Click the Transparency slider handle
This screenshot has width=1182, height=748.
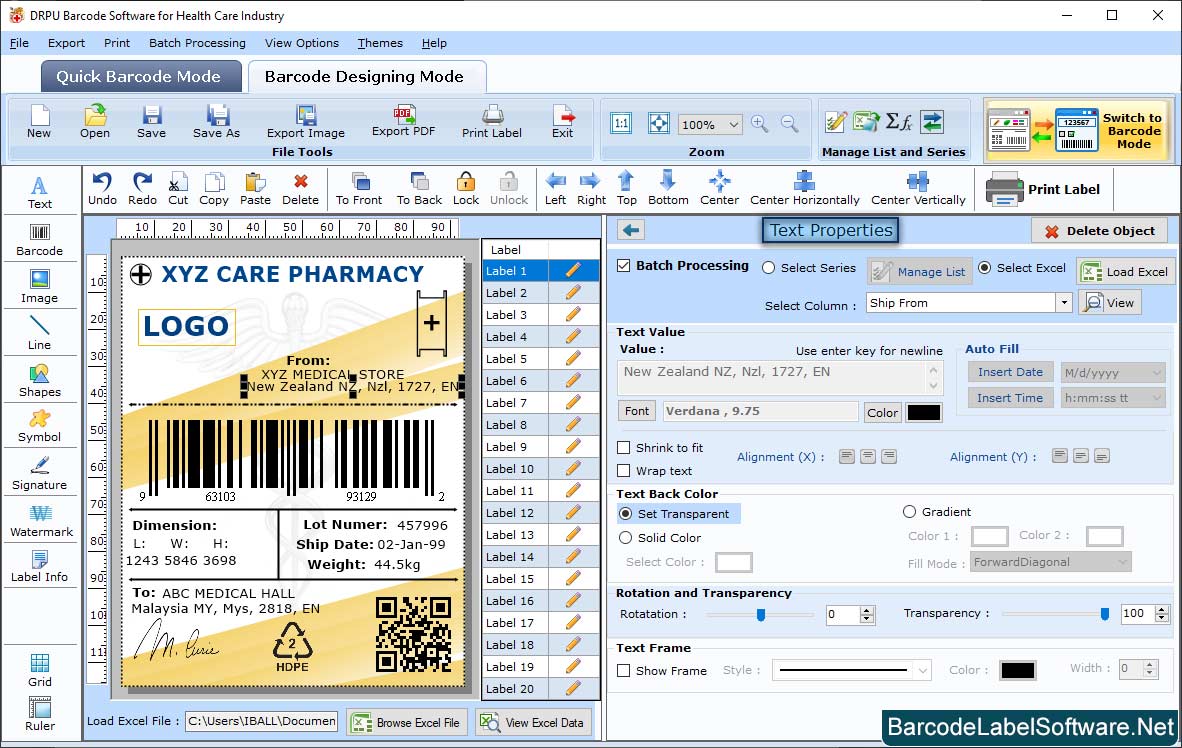click(1104, 614)
